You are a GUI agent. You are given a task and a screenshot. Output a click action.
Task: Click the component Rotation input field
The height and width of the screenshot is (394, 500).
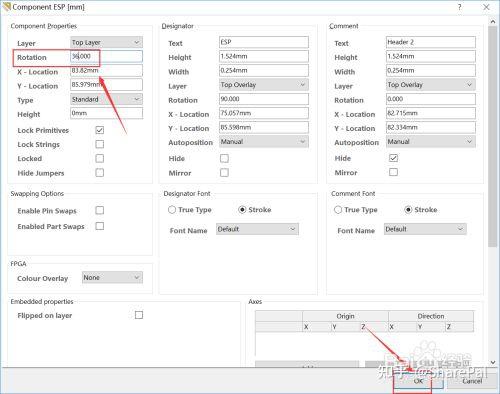click(107, 56)
